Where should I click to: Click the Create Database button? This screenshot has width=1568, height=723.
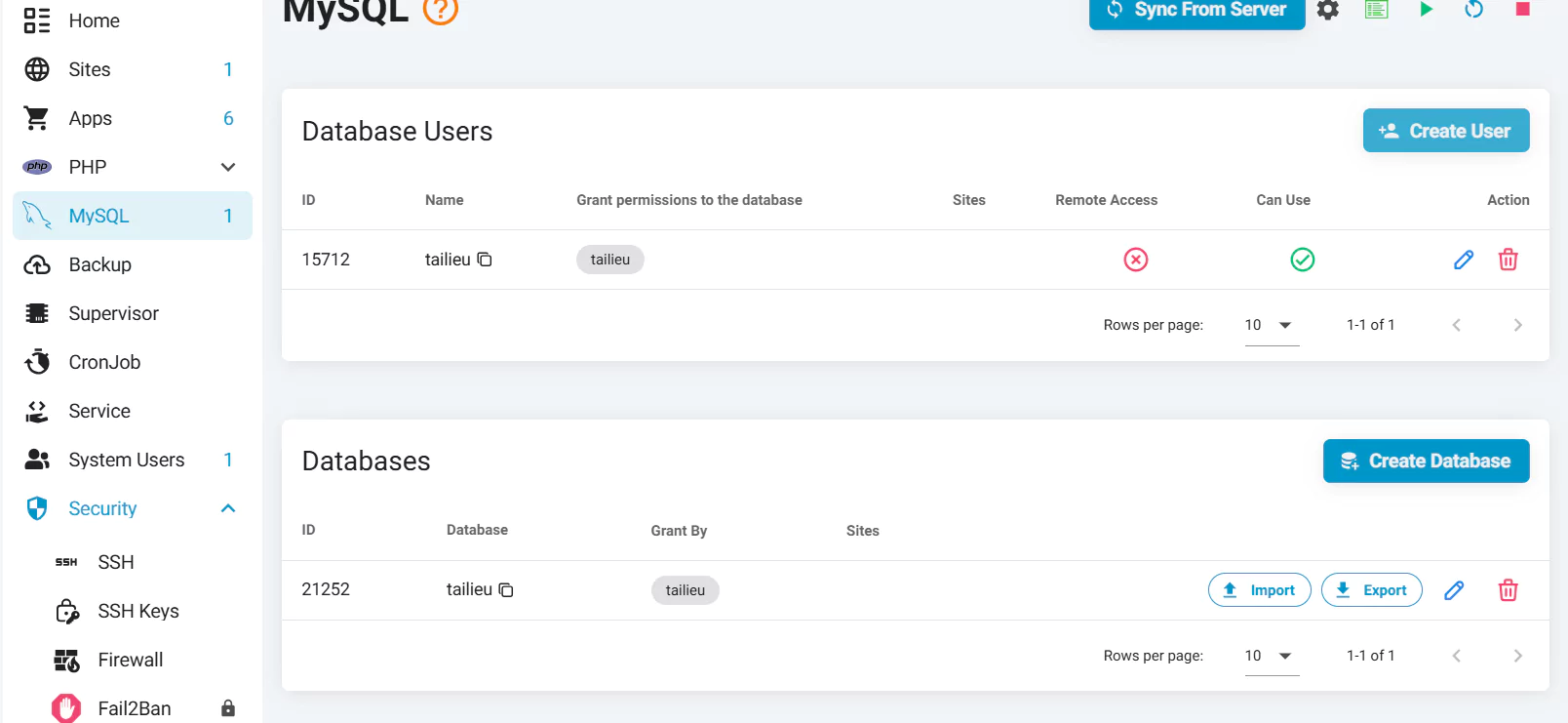[1426, 461]
